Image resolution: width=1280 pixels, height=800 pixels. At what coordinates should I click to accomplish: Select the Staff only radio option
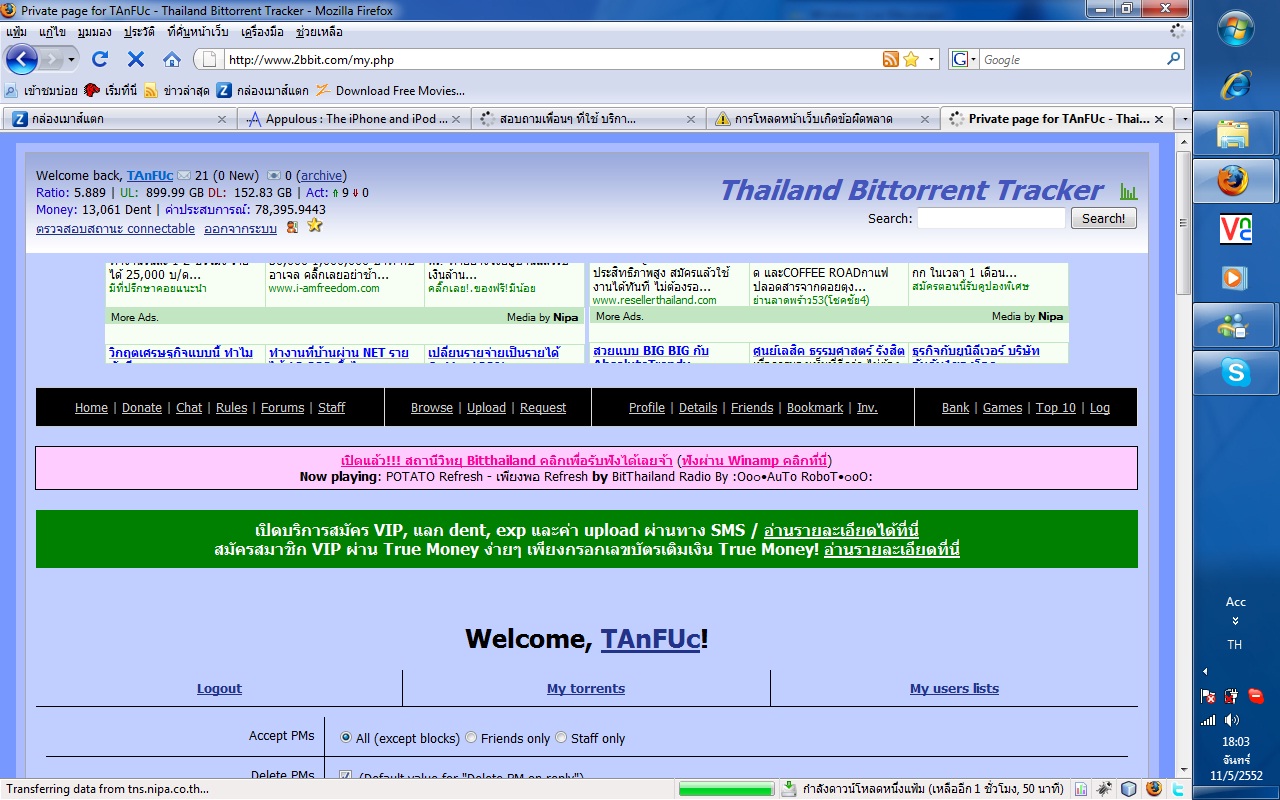tap(561, 738)
